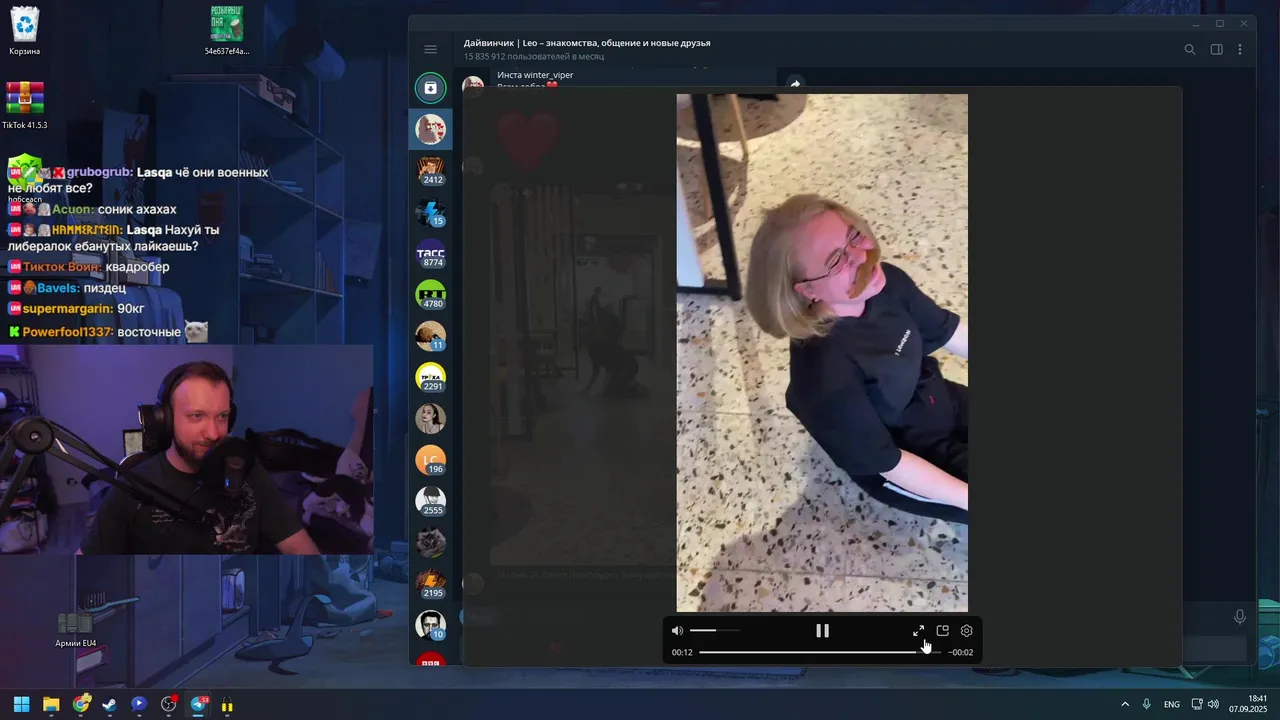Select the chat with 2412 unread
1280x720 pixels.
point(431,170)
